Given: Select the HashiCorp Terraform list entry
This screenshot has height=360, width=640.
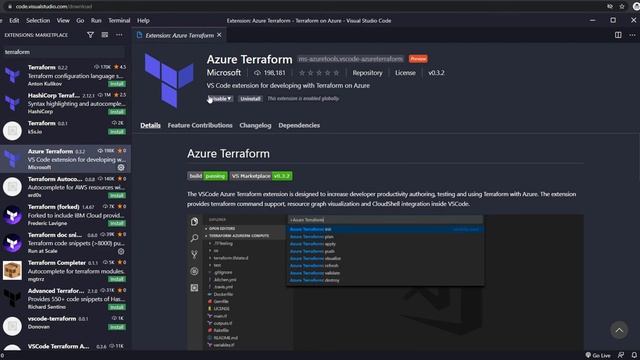Looking at the screenshot, I should coord(65,103).
